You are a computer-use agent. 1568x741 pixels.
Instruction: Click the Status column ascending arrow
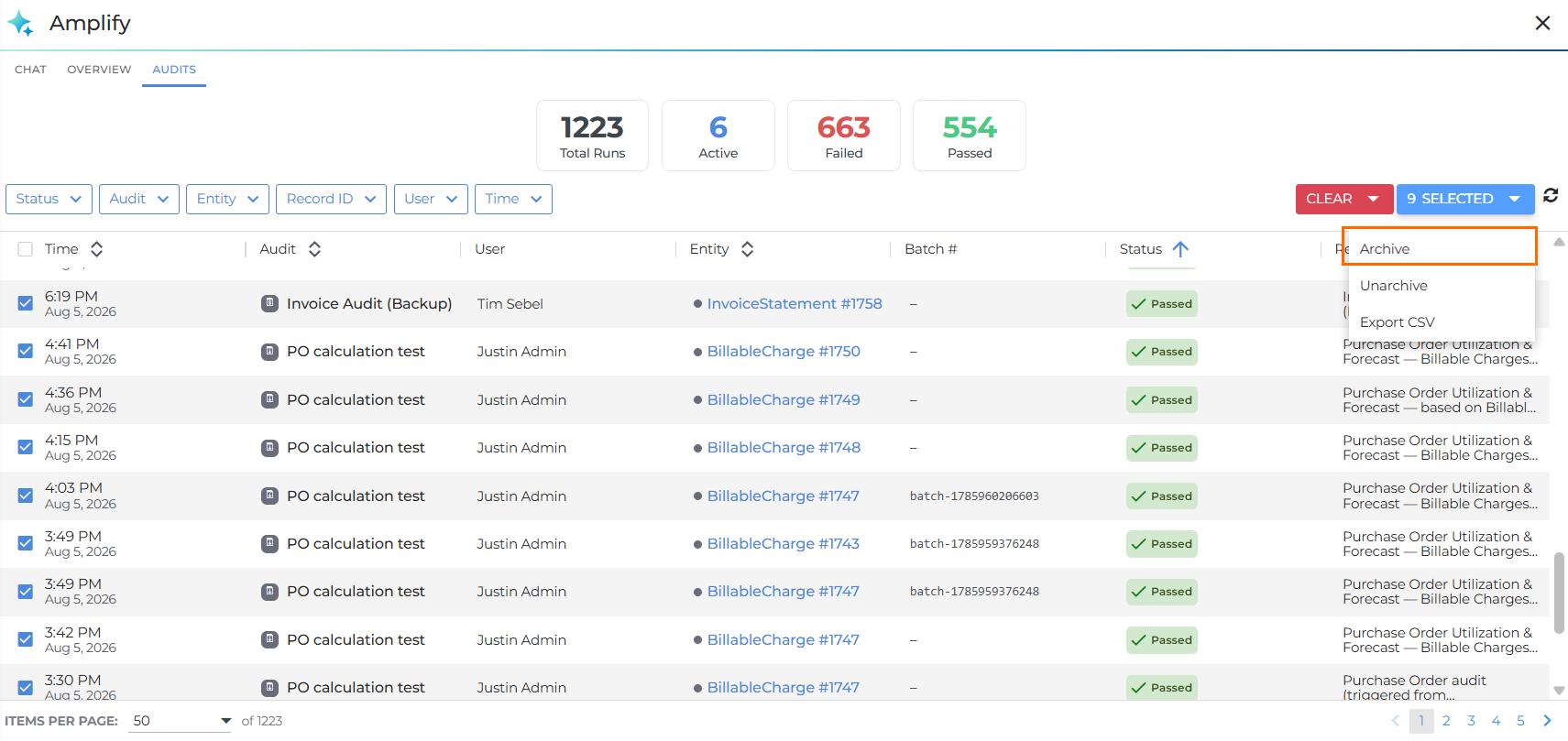pos(1180,249)
